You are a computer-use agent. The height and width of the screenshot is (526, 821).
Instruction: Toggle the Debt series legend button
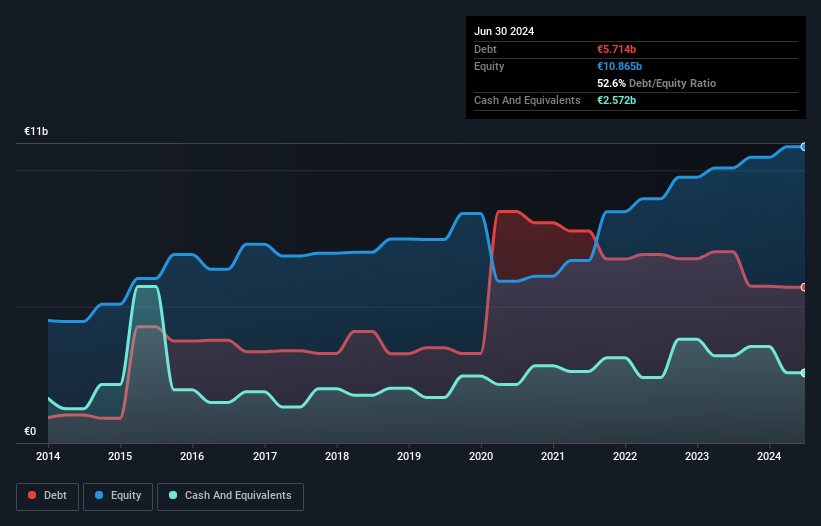(x=48, y=496)
